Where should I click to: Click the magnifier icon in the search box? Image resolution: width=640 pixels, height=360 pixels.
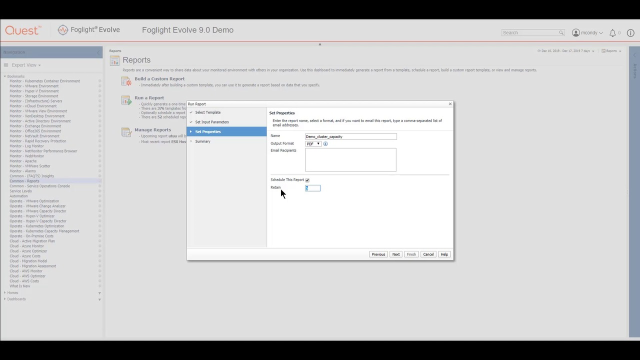pyautogui.click(x=561, y=33)
